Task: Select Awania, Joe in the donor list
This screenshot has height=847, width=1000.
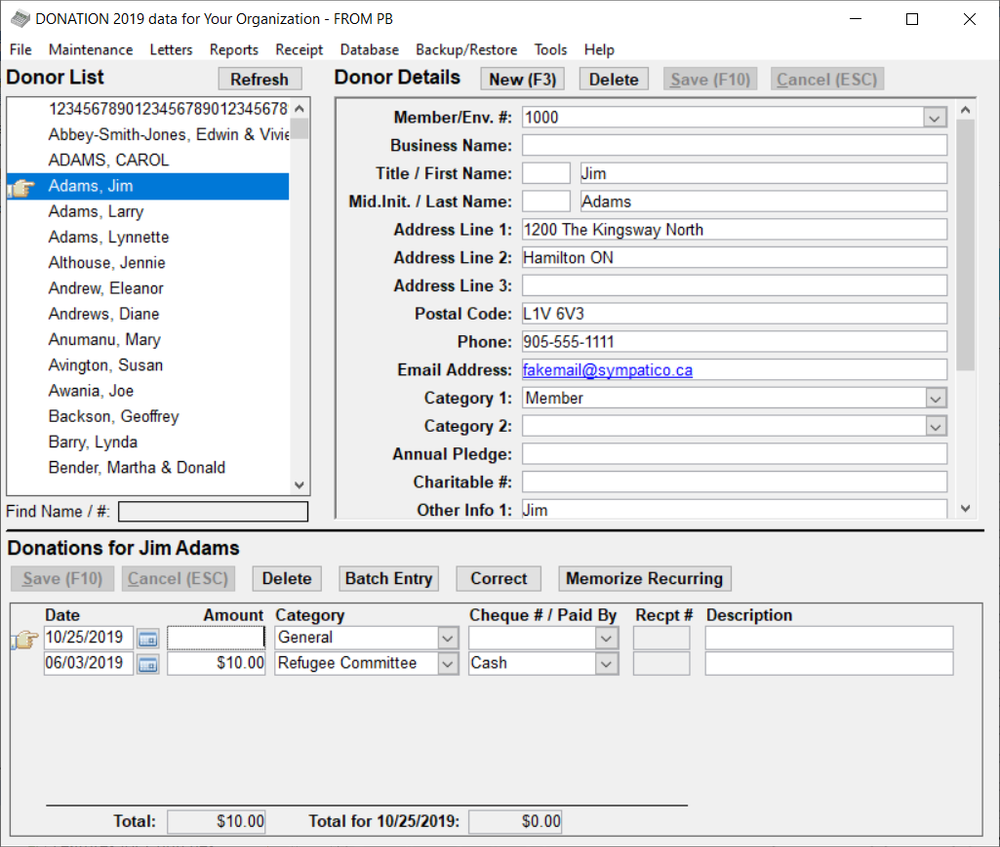Action: 90,391
